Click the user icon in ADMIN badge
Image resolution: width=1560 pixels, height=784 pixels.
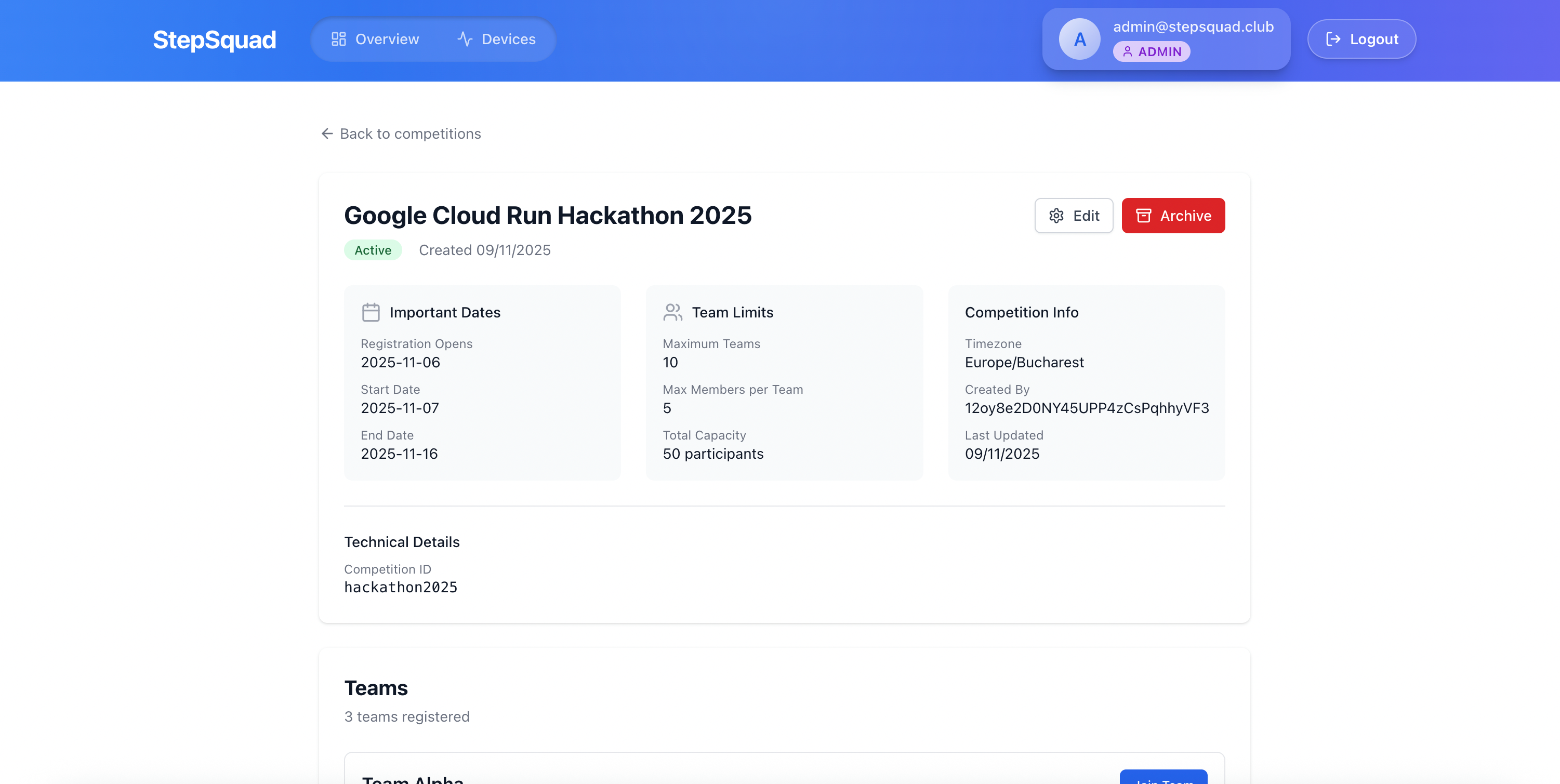pyautogui.click(x=1127, y=52)
